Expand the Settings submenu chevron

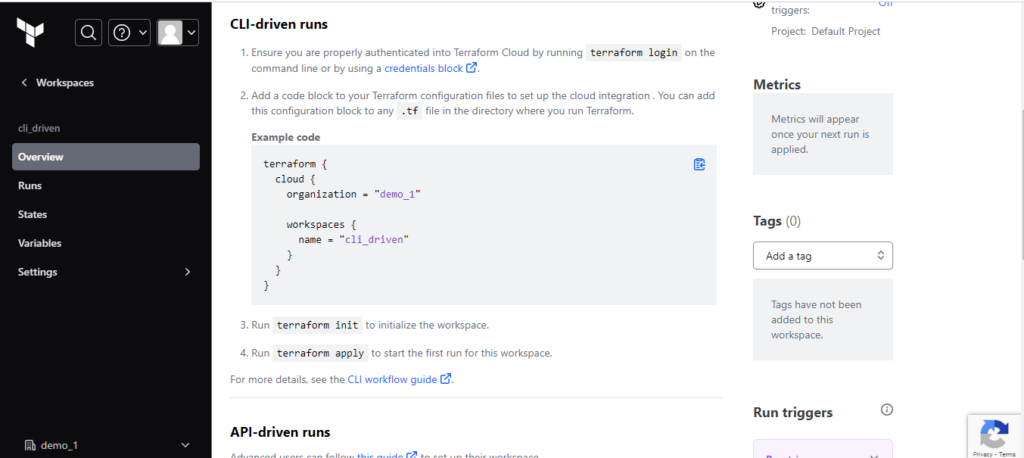[x=187, y=272]
